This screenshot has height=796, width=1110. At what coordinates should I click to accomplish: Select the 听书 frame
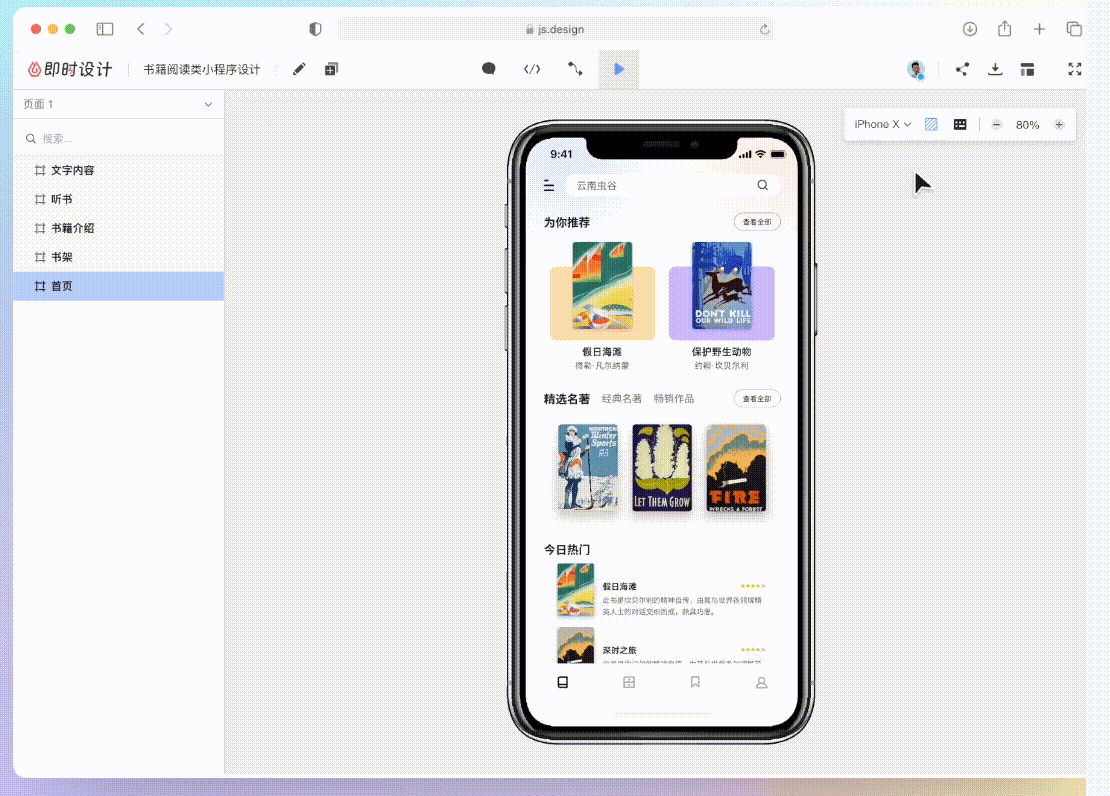[x=118, y=199]
